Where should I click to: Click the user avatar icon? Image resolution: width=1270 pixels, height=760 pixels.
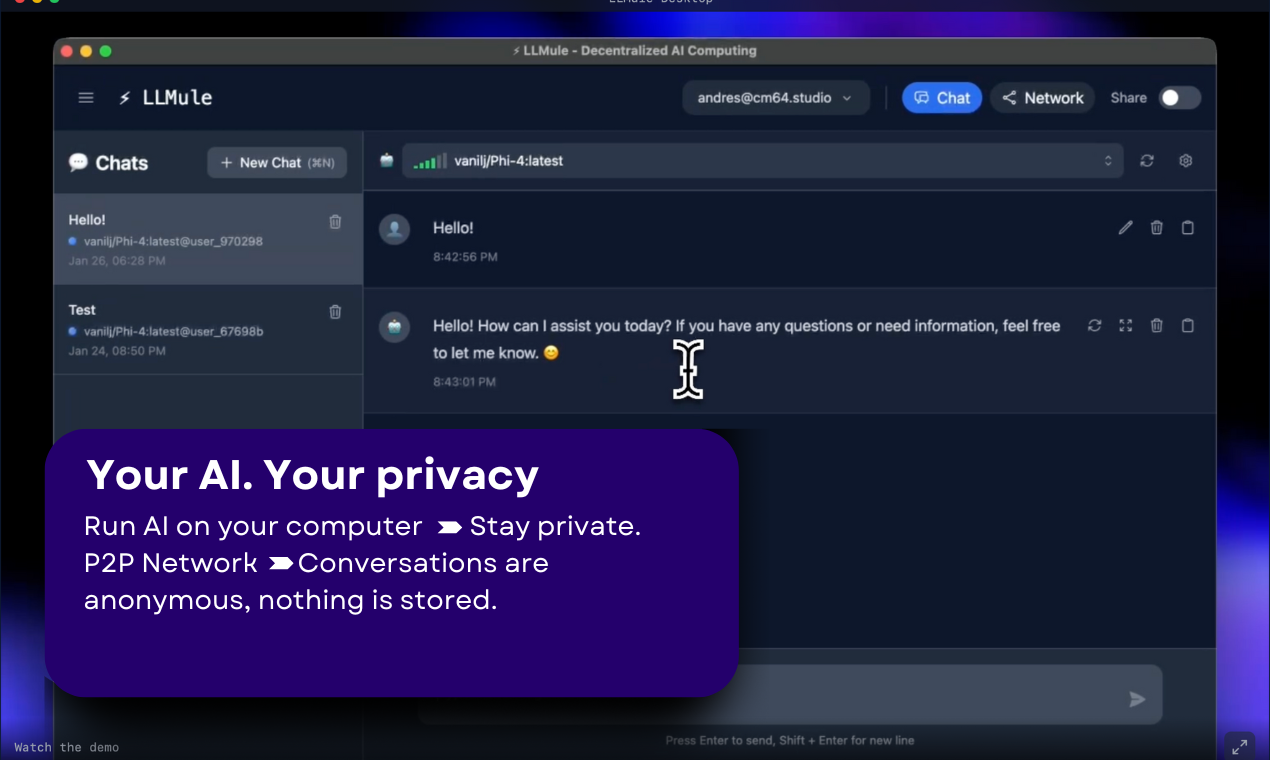[394, 229]
